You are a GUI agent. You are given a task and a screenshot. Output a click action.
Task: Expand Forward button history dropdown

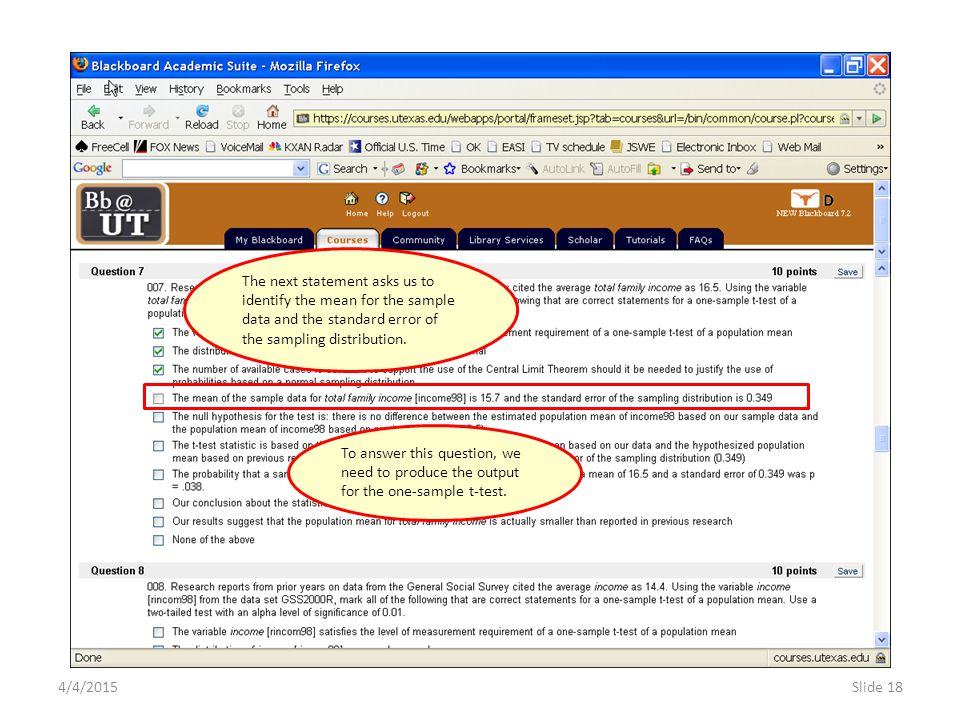(177, 118)
